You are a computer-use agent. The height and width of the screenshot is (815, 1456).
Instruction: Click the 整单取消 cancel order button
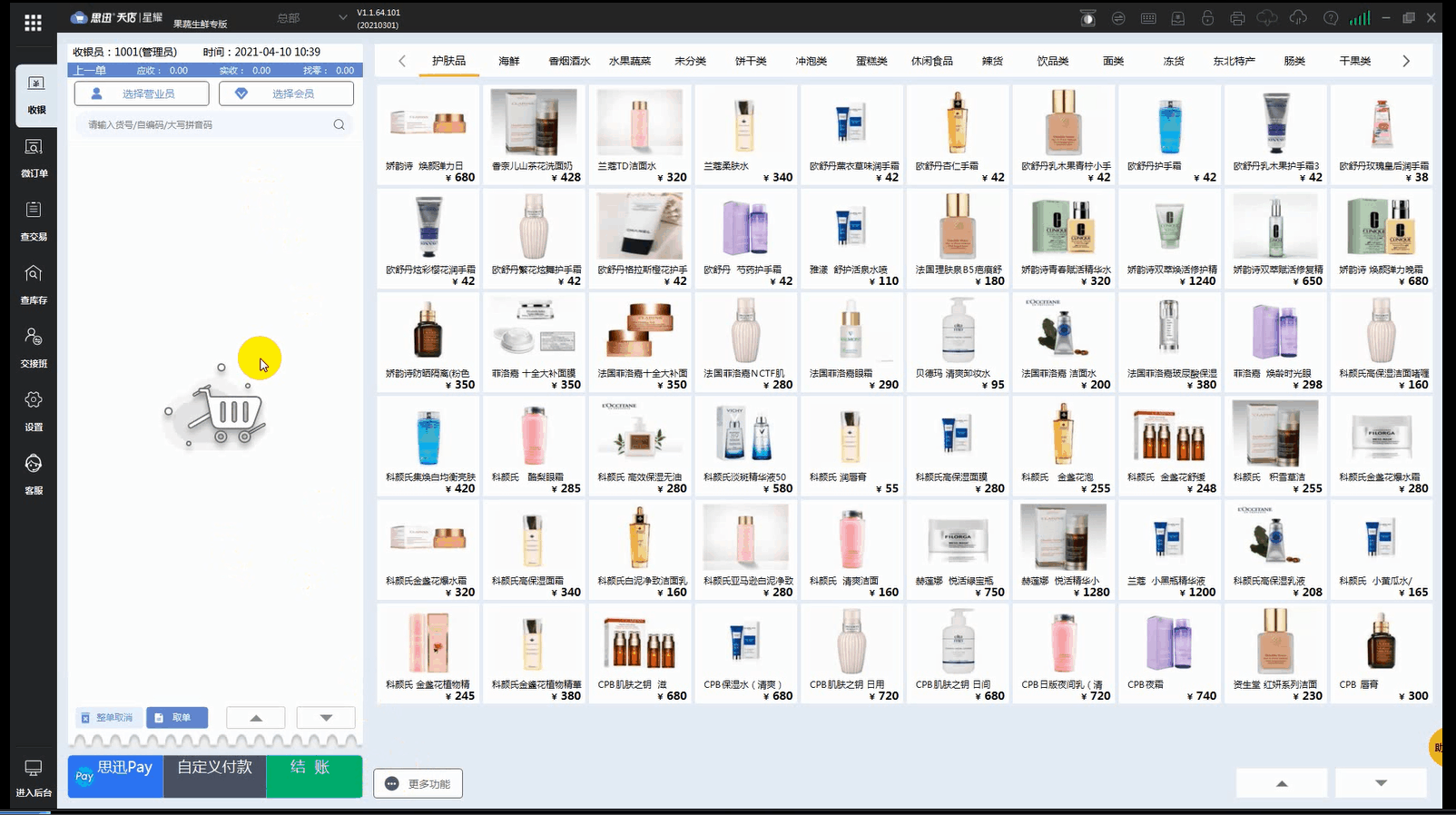(108, 718)
